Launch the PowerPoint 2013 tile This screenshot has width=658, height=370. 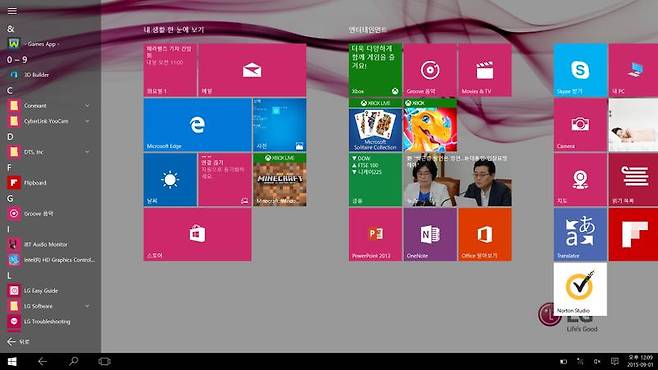375,235
